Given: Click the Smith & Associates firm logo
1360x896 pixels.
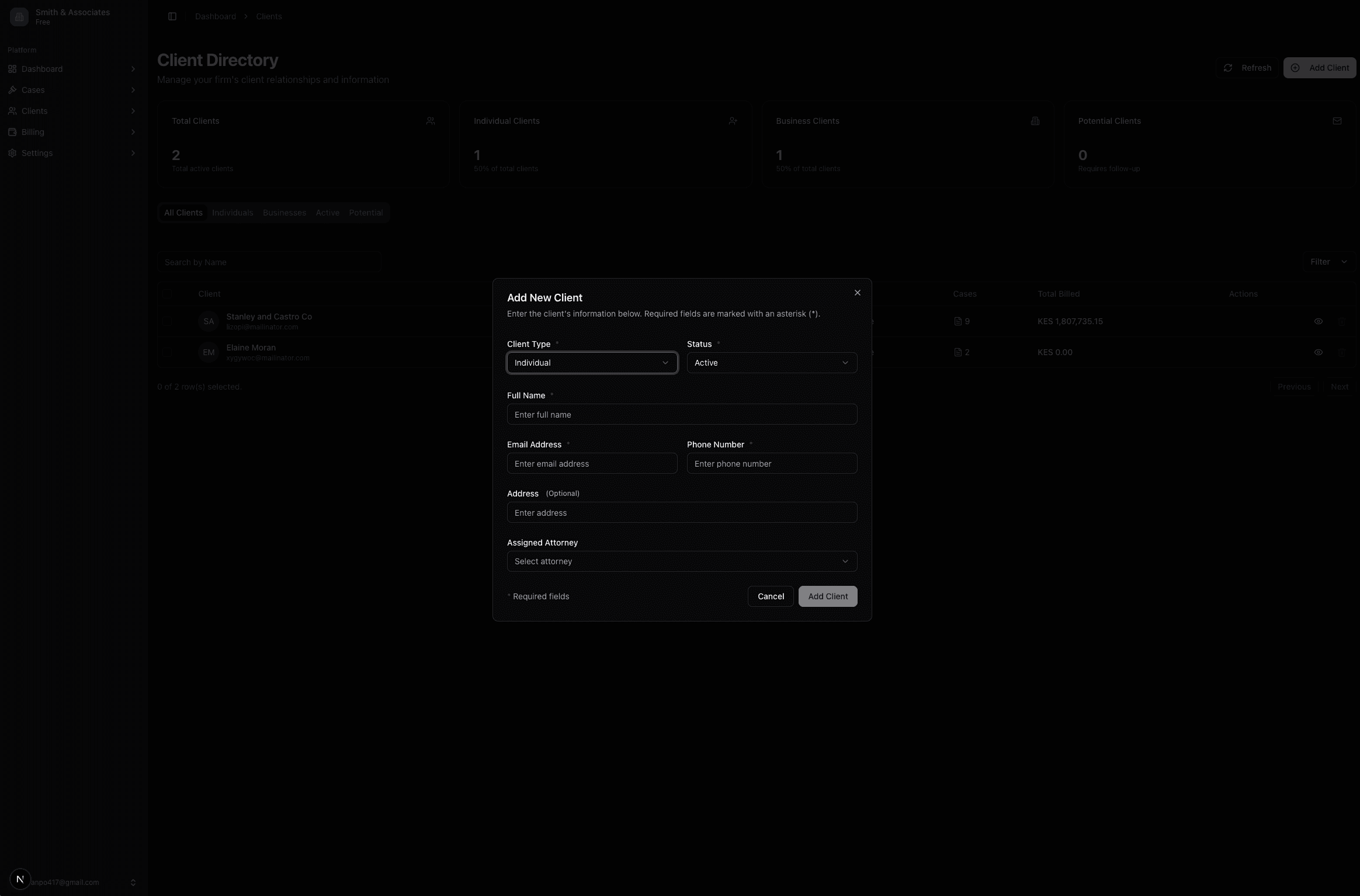Looking at the screenshot, I should [19, 17].
